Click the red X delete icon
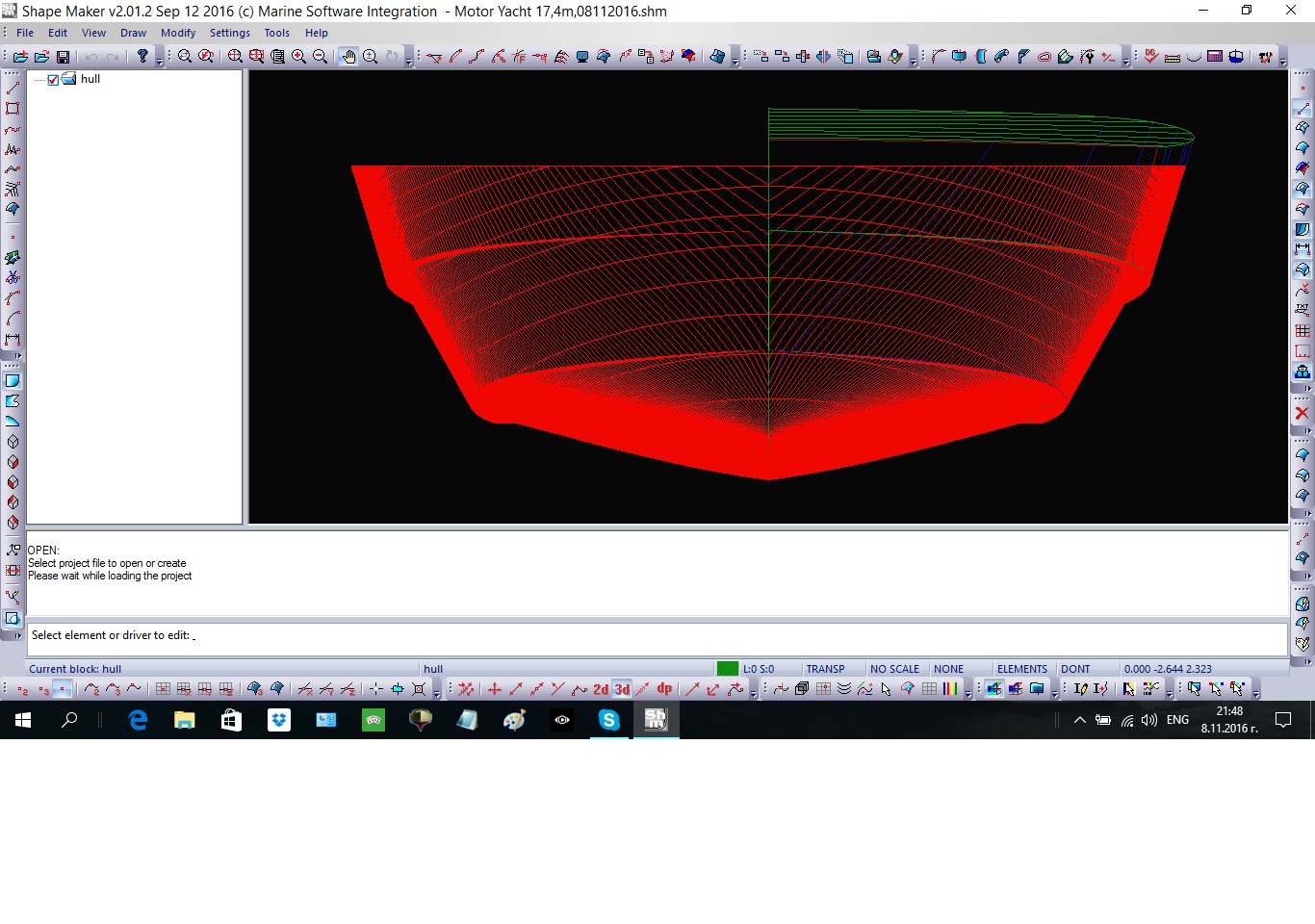This screenshot has height=924, width=1315. click(x=1302, y=413)
